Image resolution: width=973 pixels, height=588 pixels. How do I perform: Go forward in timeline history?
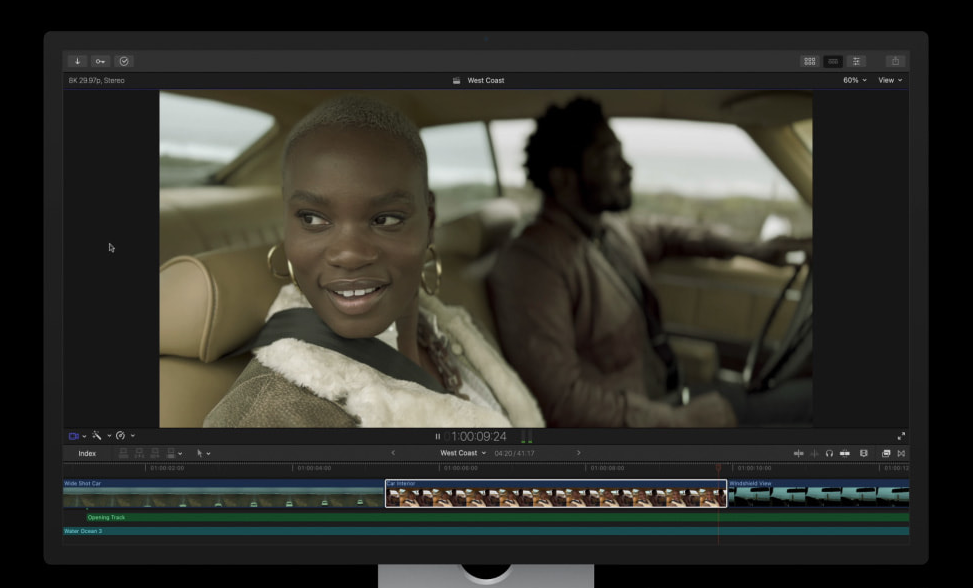(578, 453)
